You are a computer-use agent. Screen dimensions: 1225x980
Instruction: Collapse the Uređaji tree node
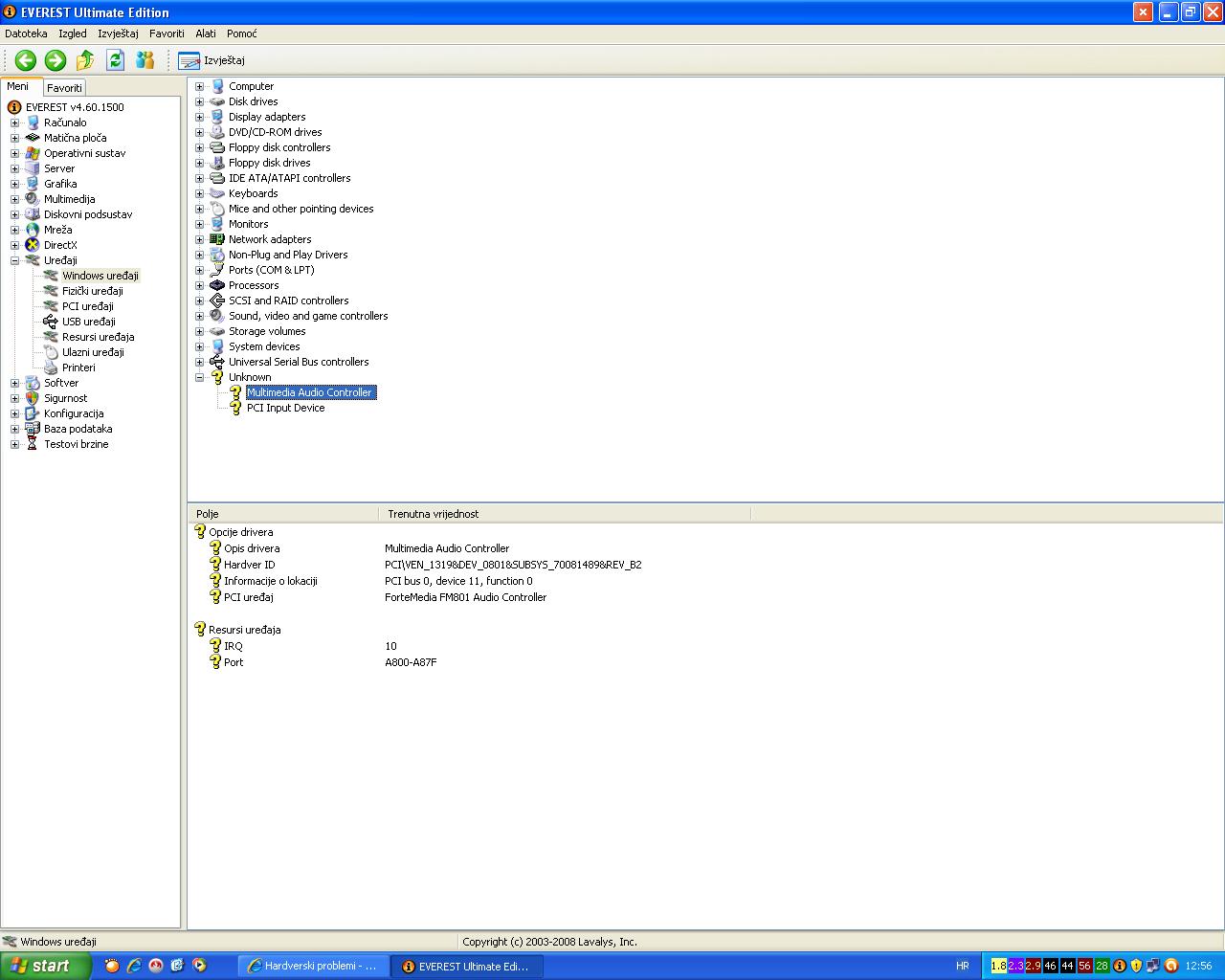click(x=14, y=260)
